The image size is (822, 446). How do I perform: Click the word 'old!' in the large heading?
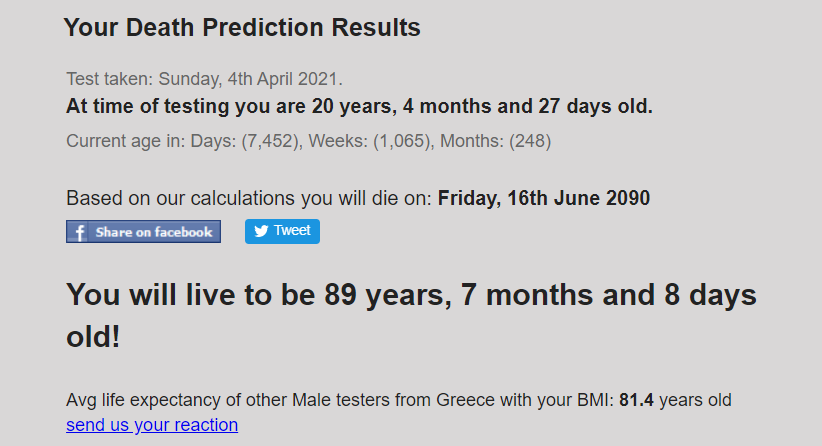pyautogui.click(x=93, y=336)
